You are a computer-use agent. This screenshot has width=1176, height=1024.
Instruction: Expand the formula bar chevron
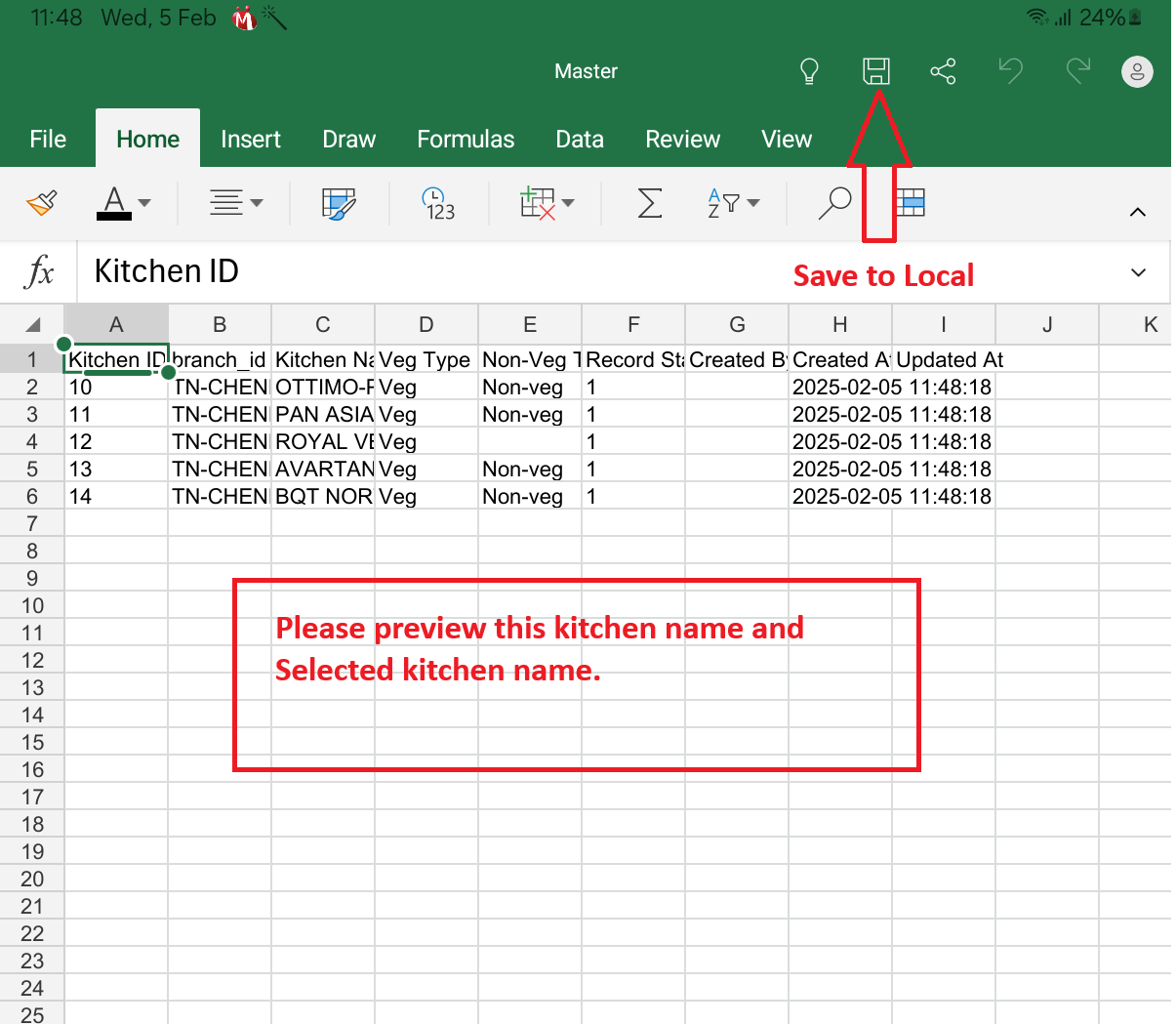click(x=1138, y=272)
